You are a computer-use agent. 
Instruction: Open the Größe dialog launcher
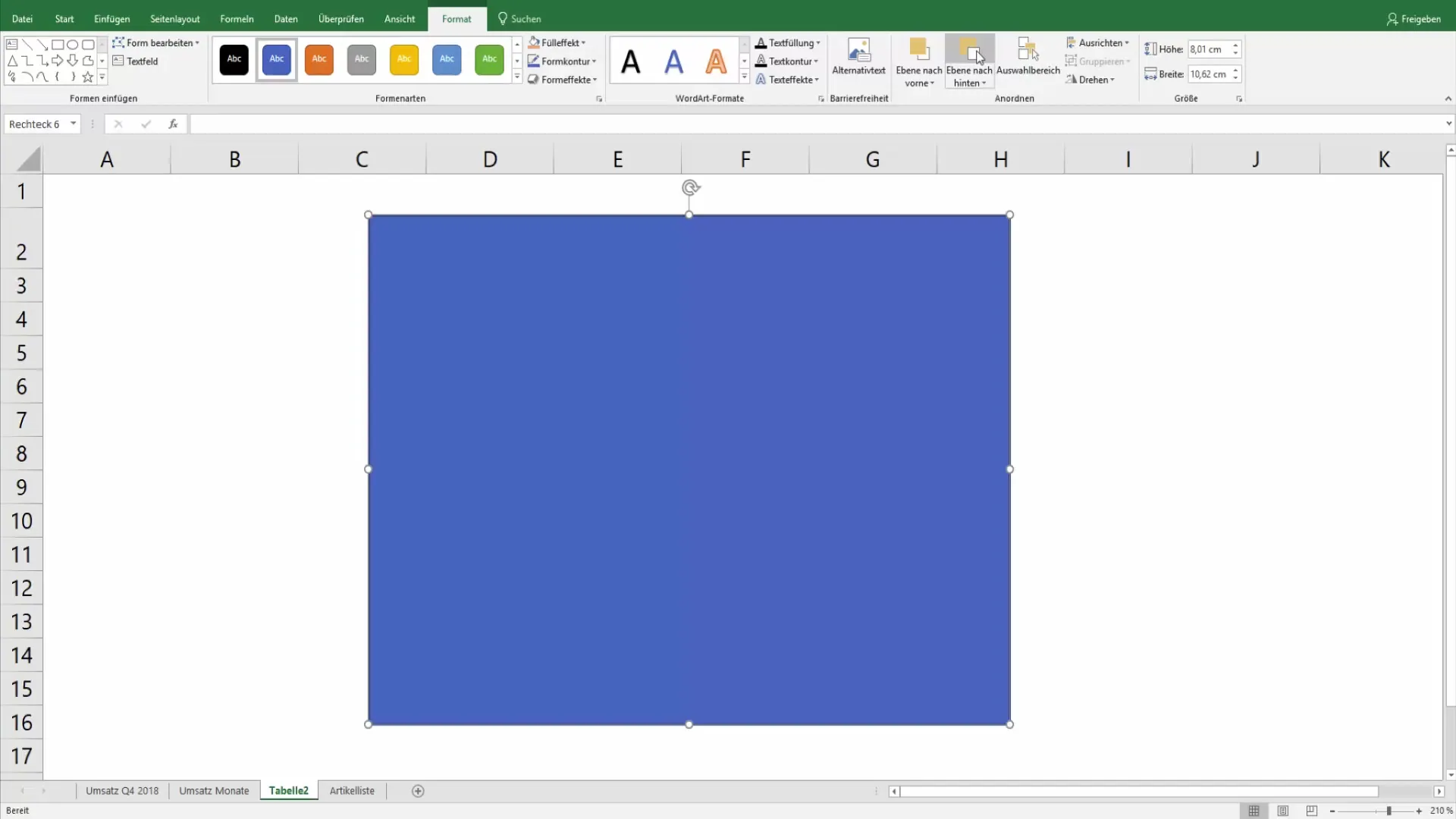(1239, 99)
